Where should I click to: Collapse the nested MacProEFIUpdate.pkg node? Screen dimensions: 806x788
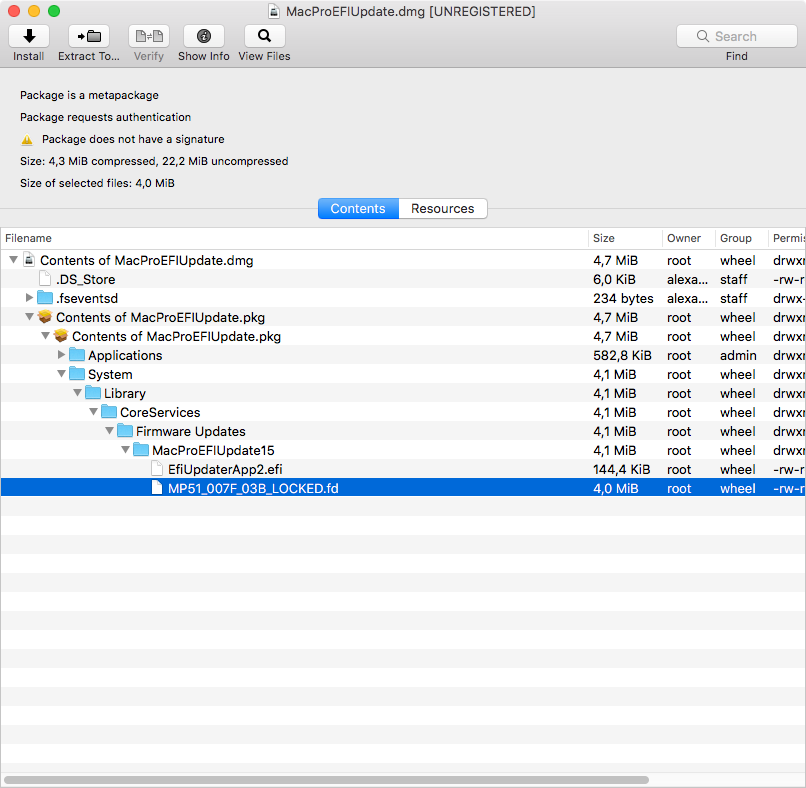pos(46,336)
